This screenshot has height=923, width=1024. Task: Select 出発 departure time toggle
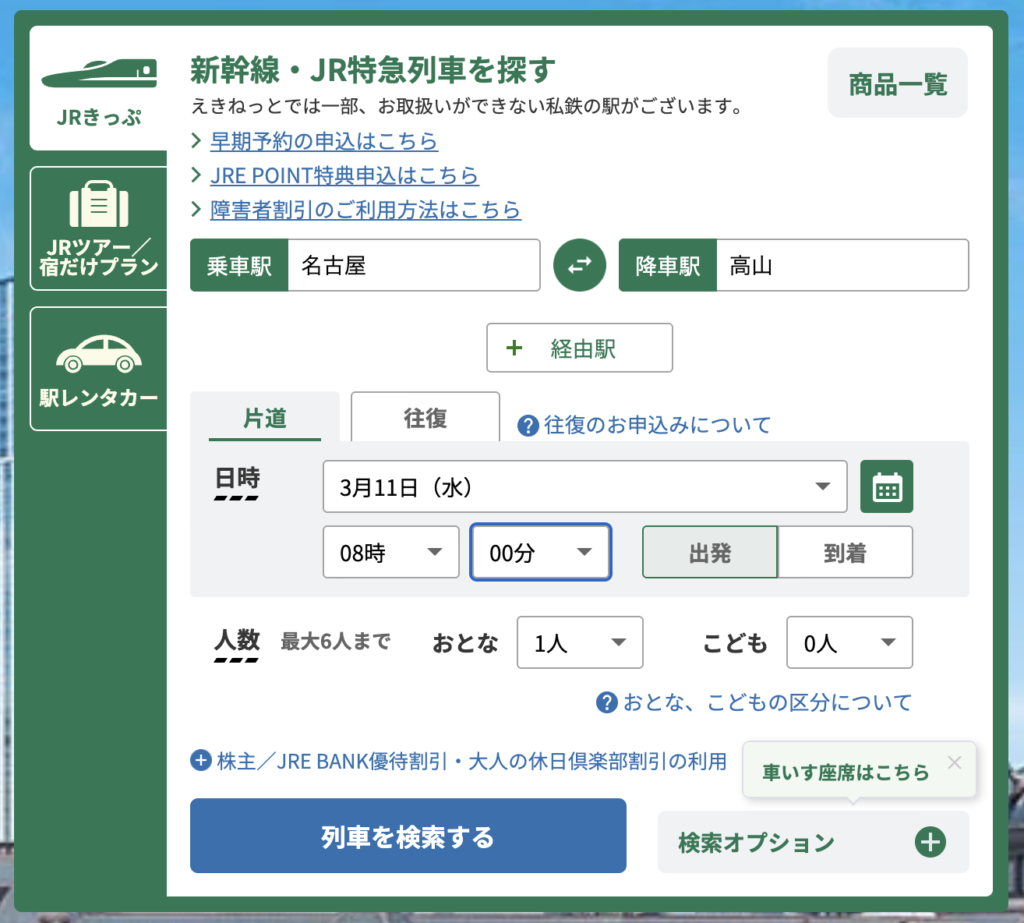(x=710, y=553)
